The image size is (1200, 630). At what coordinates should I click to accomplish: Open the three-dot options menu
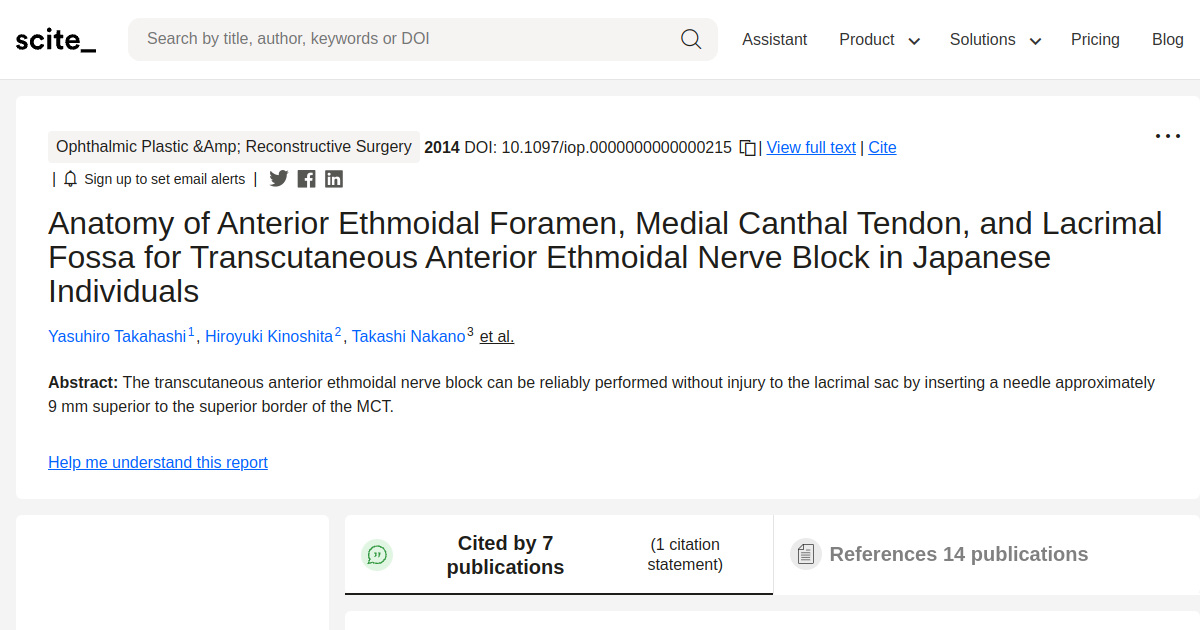[1167, 135]
